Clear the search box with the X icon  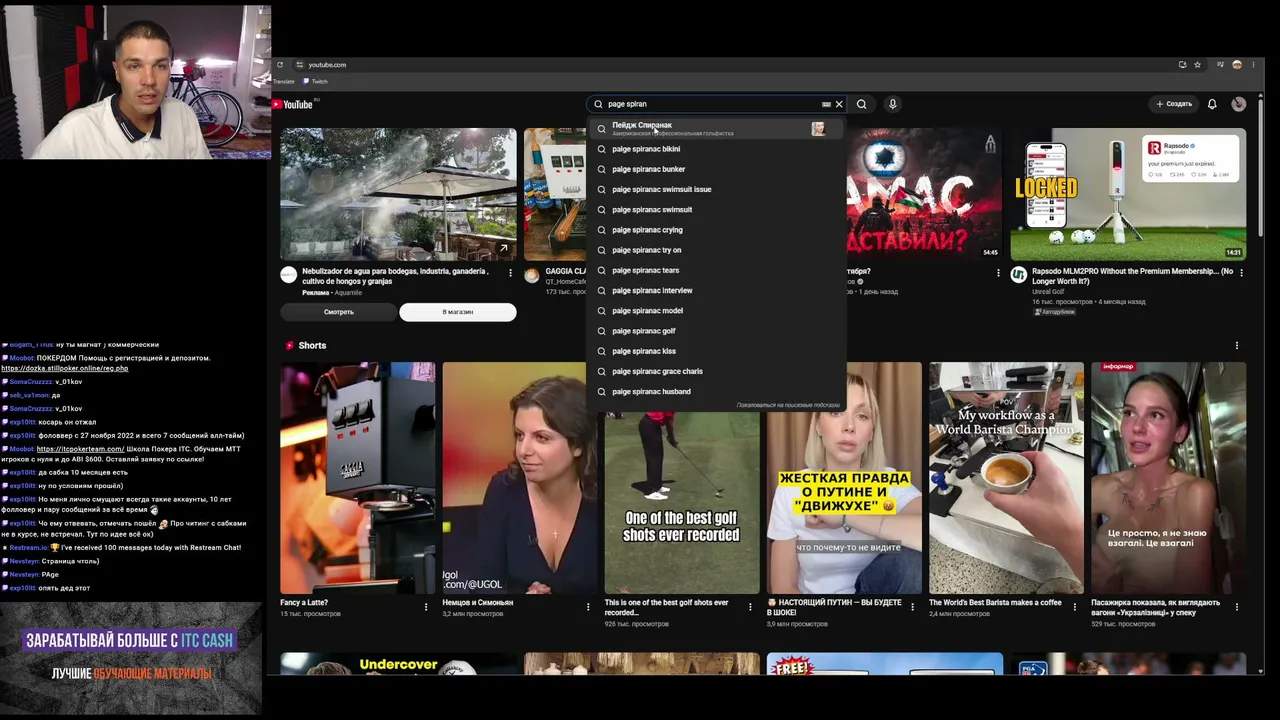pos(839,104)
